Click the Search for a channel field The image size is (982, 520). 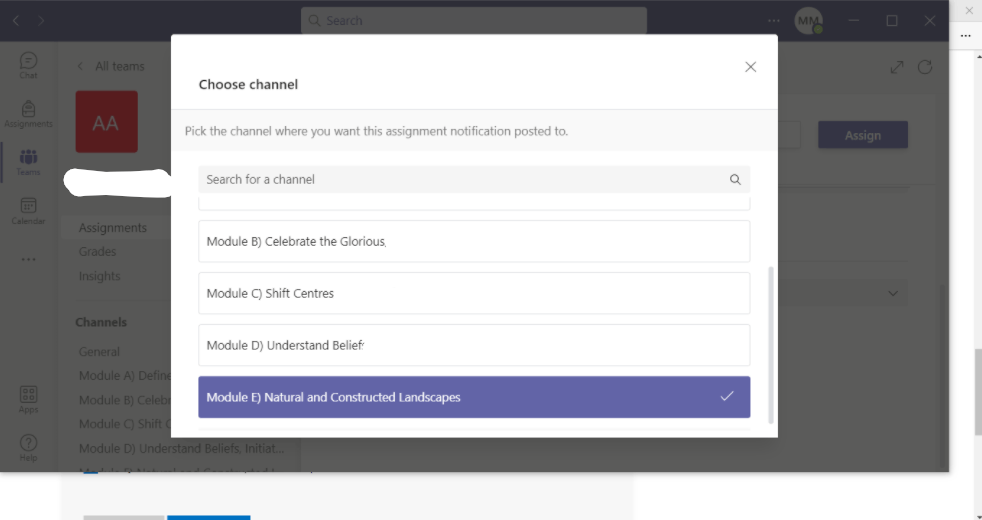tap(474, 180)
